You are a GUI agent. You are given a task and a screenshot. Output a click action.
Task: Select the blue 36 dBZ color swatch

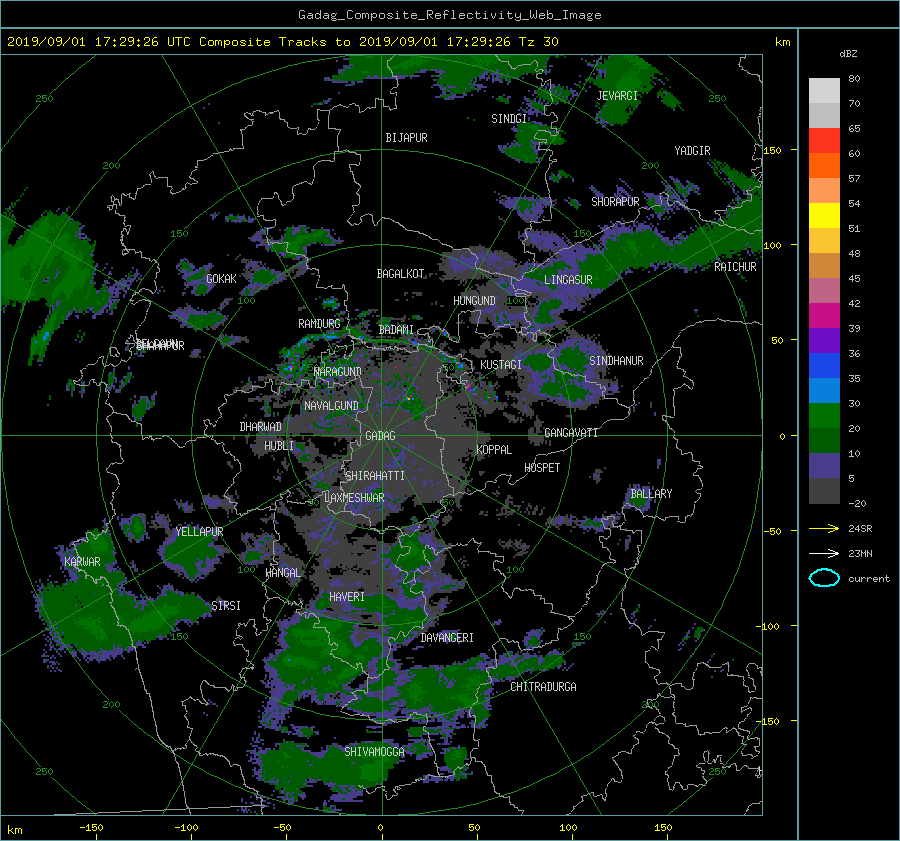[824, 365]
